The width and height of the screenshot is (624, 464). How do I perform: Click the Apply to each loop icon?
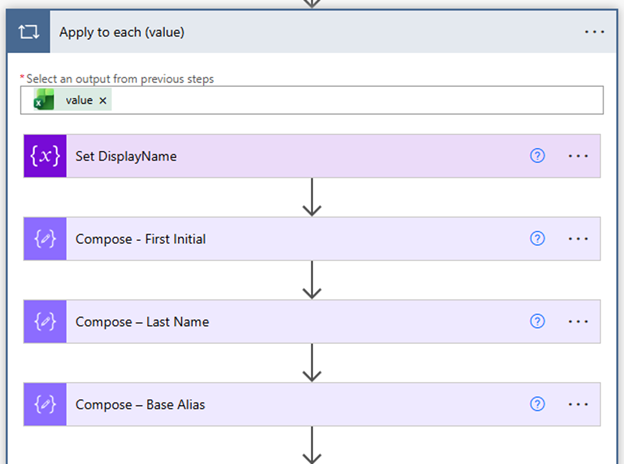pos(28,32)
